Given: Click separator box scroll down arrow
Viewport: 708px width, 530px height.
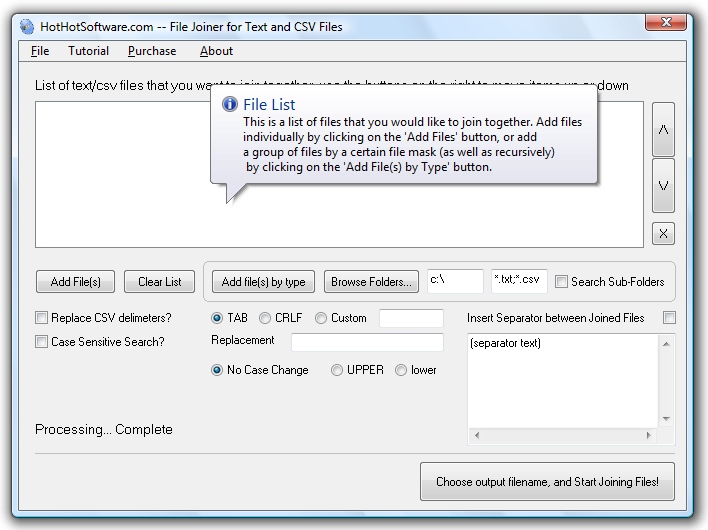Looking at the screenshot, I should tap(666, 419).
